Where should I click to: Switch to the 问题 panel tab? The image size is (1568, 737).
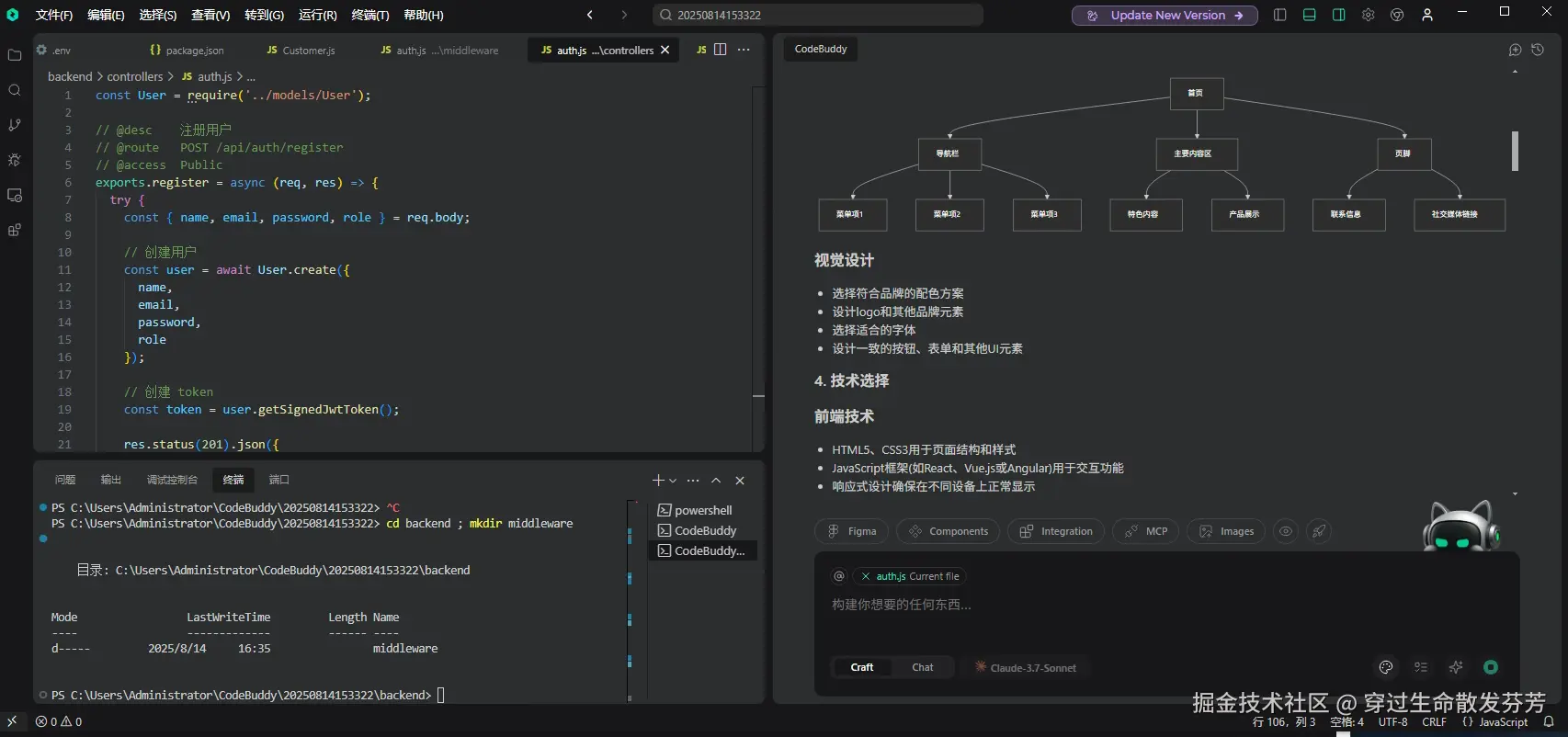coord(65,480)
